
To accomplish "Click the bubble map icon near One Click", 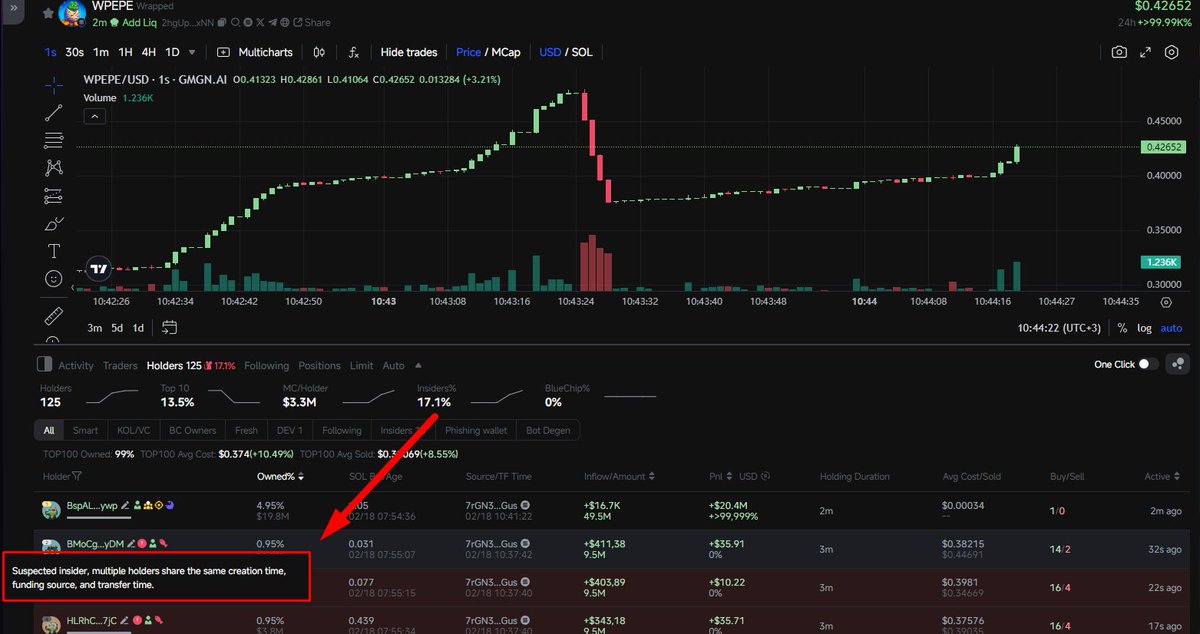I will pyautogui.click(x=1177, y=364).
